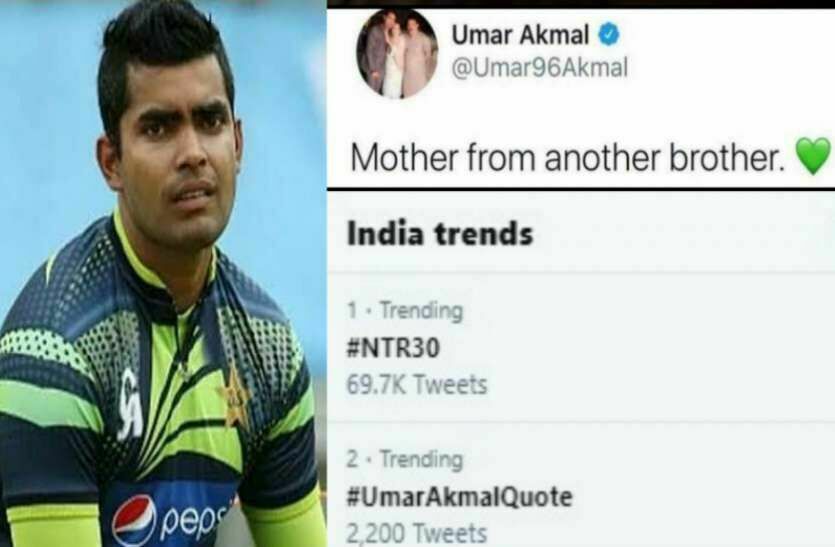This screenshot has height=547, width=835.
Task: Click the '2 · Trending' label
Action: (x=405, y=459)
